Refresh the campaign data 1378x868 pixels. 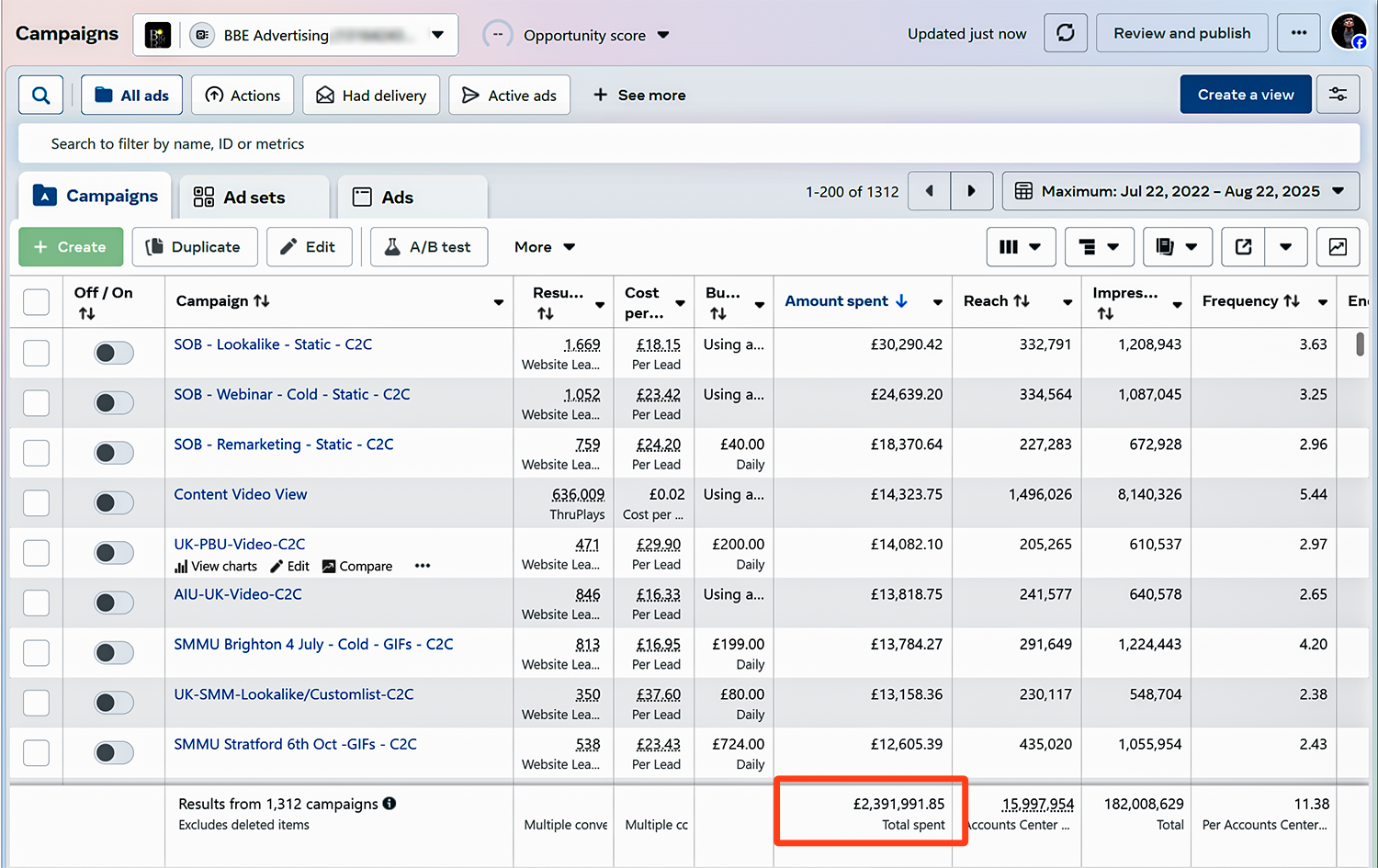(x=1066, y=33)
